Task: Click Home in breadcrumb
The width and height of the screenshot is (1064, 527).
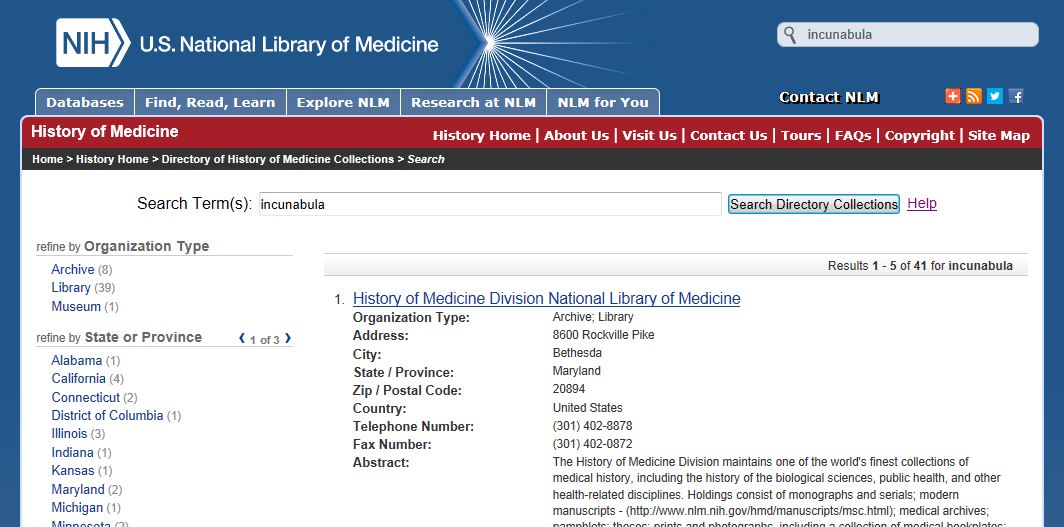Action: pyautogui.click(x=48, y=159)
